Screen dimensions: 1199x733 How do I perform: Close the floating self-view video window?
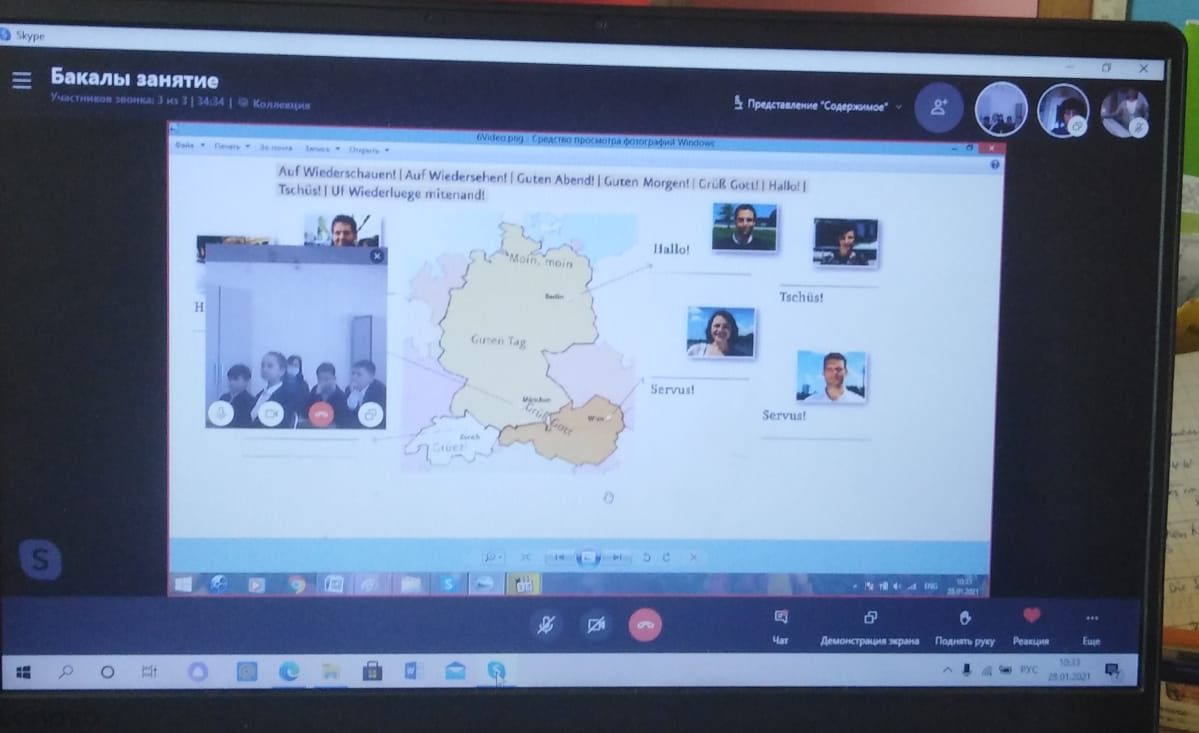376,256
